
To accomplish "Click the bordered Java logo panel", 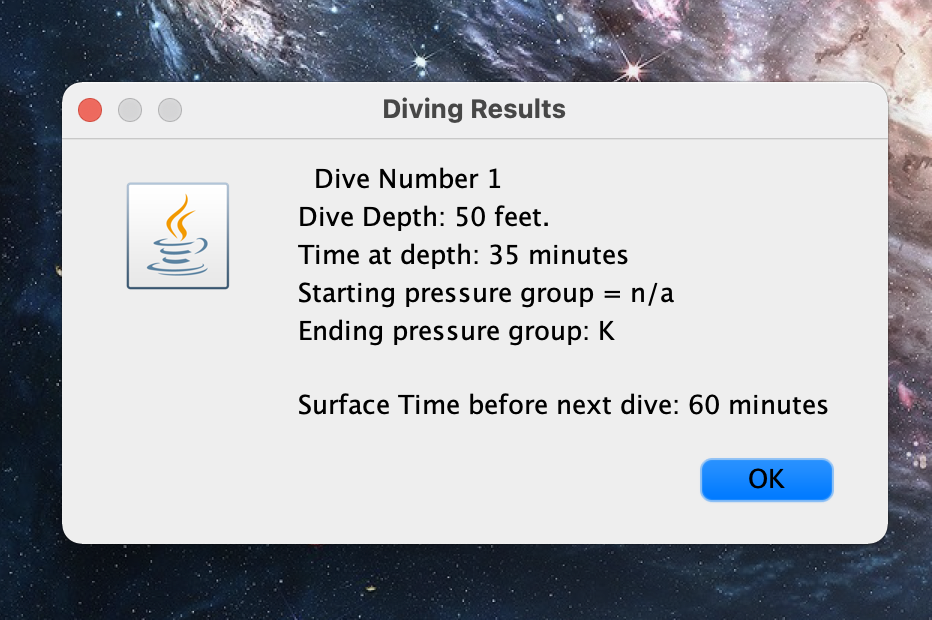I will pos(177,235).
